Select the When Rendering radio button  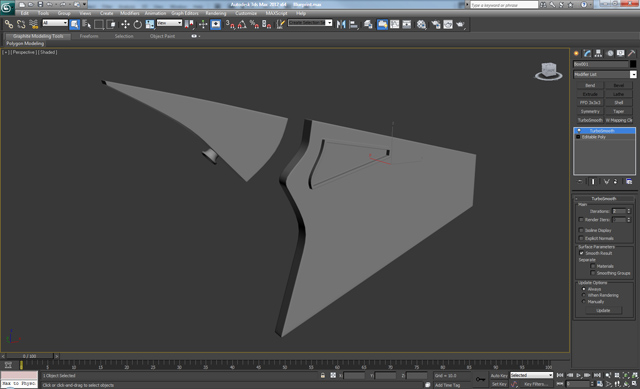(x=584, y=295)
